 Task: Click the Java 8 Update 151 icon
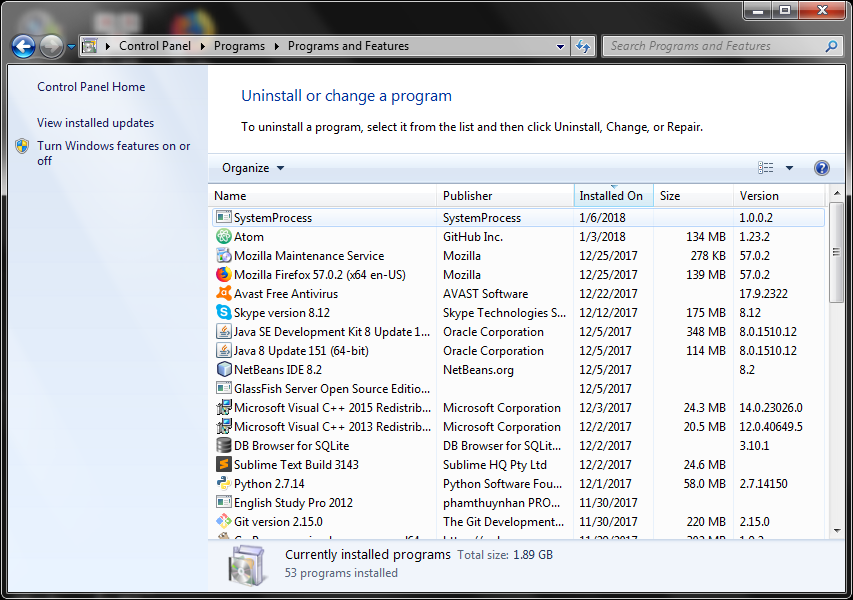pos(224,351)
